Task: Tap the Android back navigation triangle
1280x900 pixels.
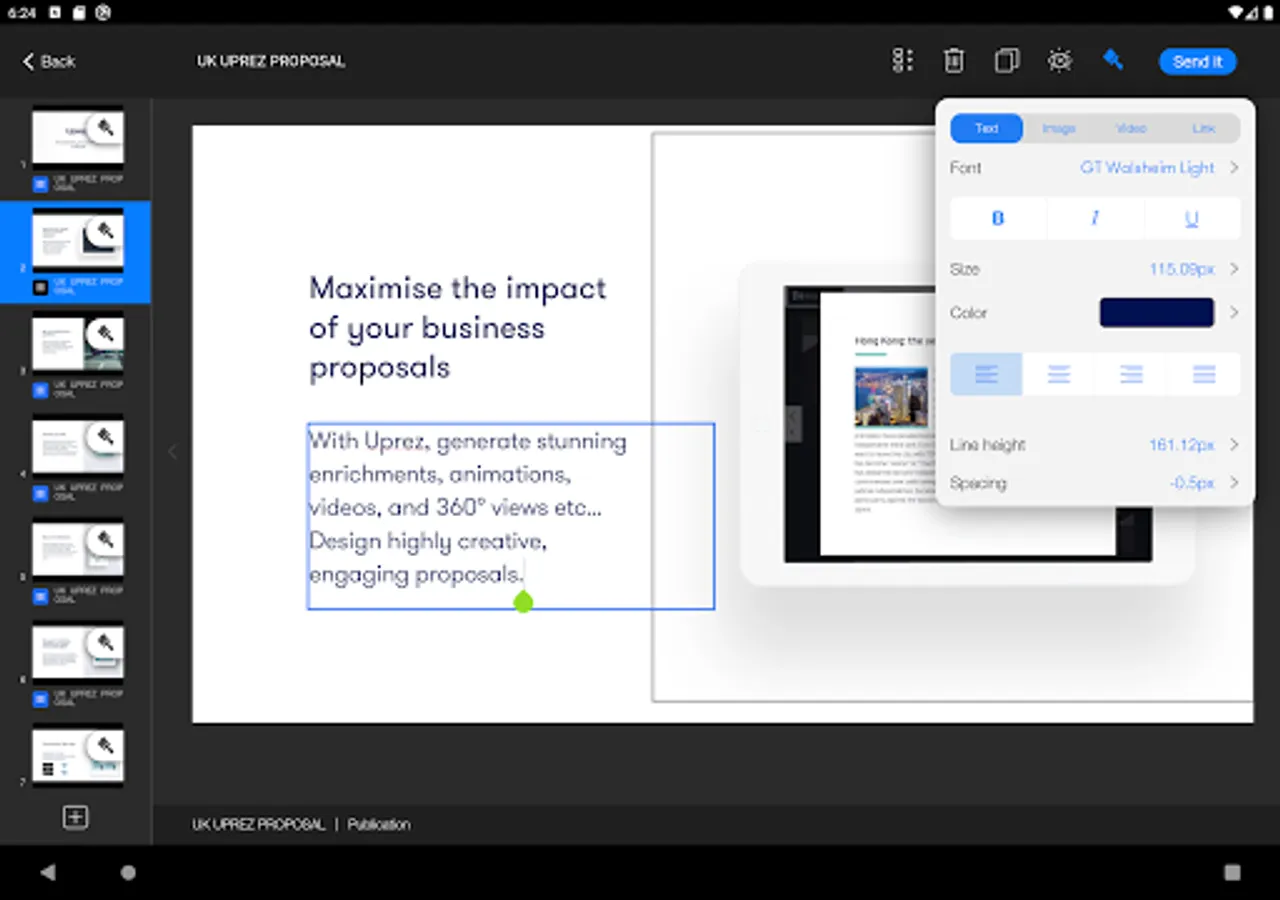Action: tap(47, 872)
